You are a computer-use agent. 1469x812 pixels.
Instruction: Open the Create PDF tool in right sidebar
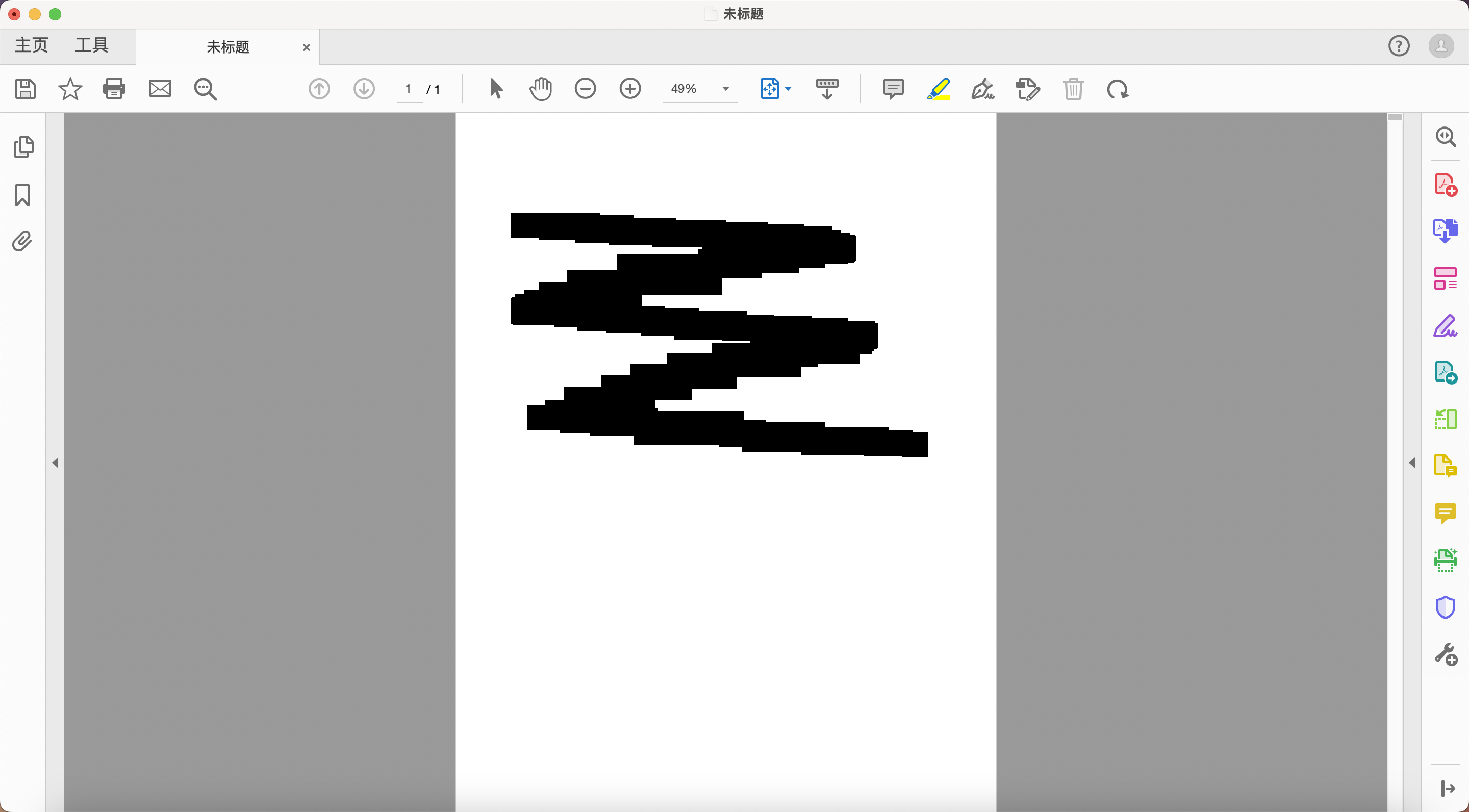[1446, 184]
